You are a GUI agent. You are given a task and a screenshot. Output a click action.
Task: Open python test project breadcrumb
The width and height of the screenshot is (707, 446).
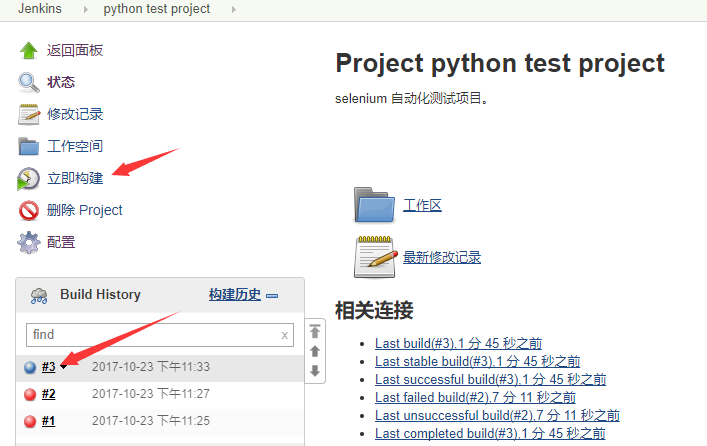(157, 9)
